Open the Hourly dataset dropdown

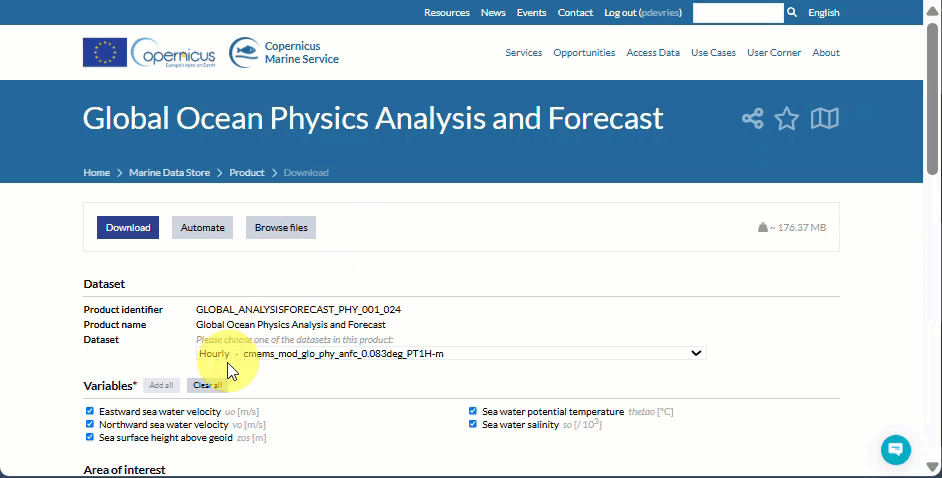pos(451,353)
